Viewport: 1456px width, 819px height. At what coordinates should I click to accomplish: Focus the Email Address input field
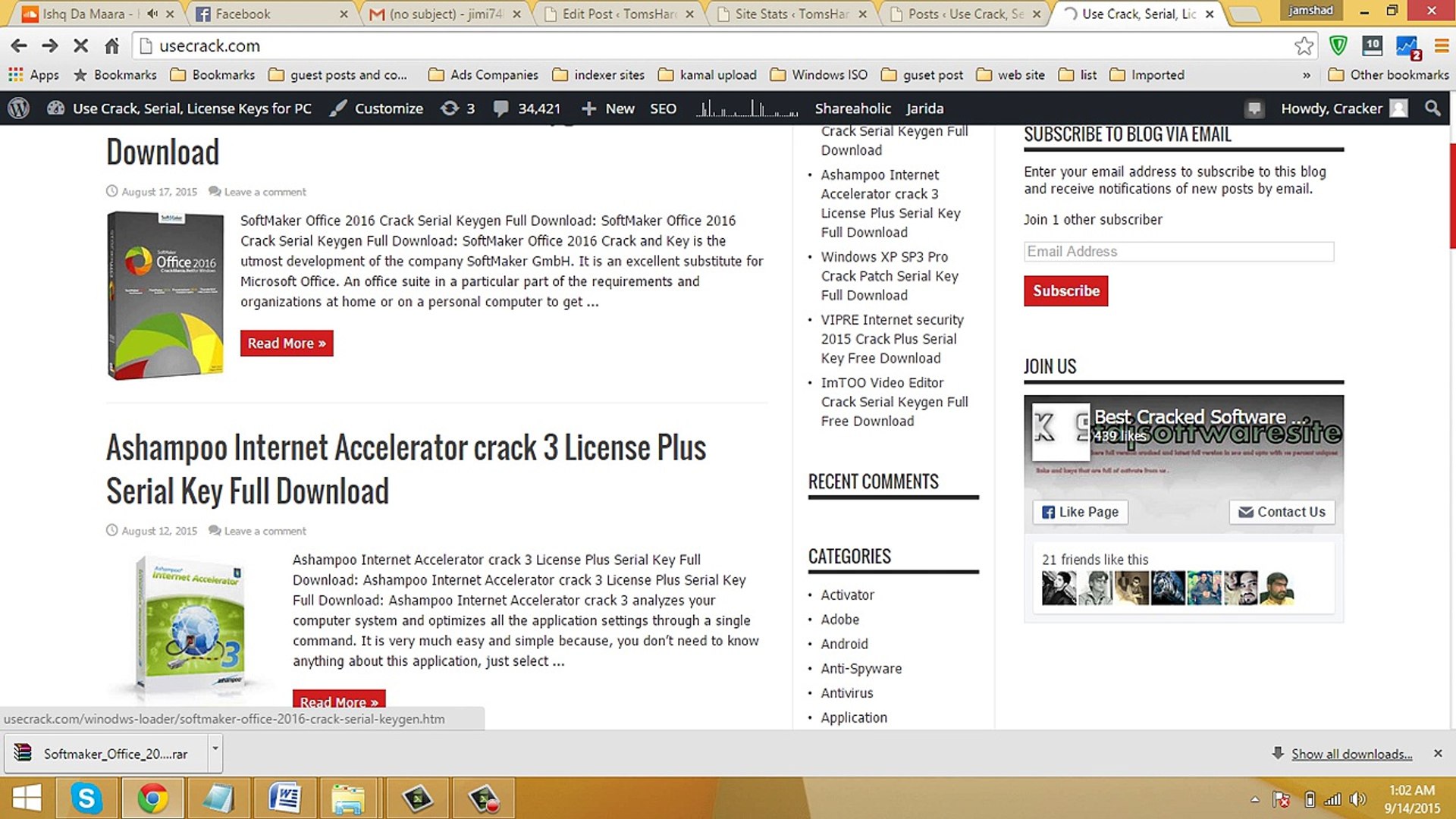click(1178, 252)
